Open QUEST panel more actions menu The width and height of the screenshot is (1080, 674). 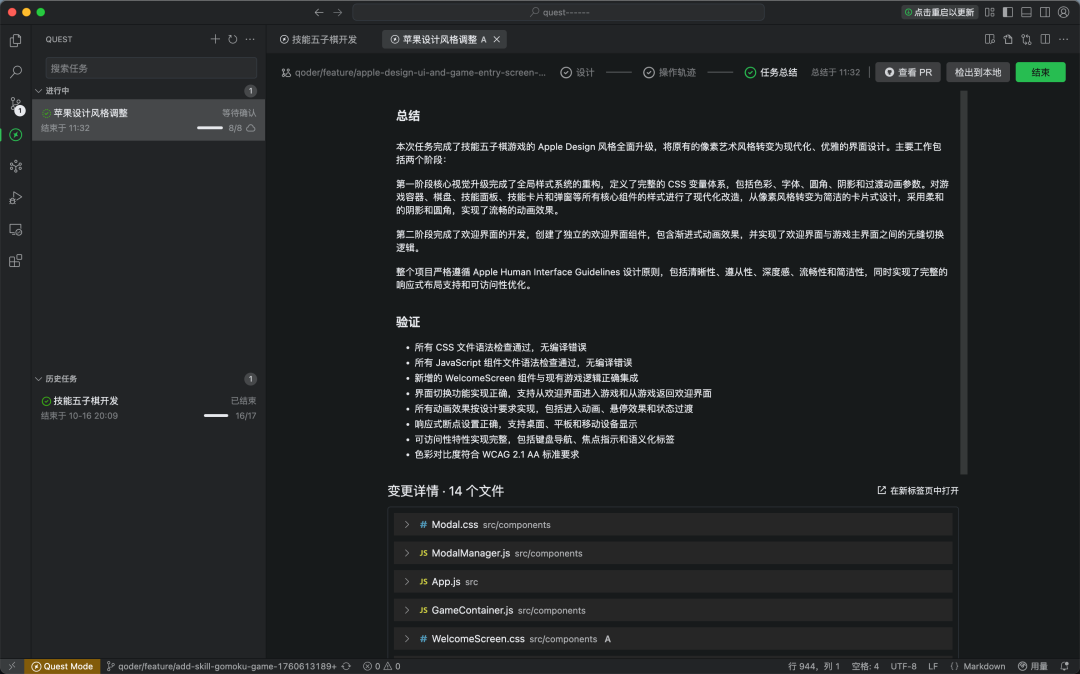(x=250, y=39)
